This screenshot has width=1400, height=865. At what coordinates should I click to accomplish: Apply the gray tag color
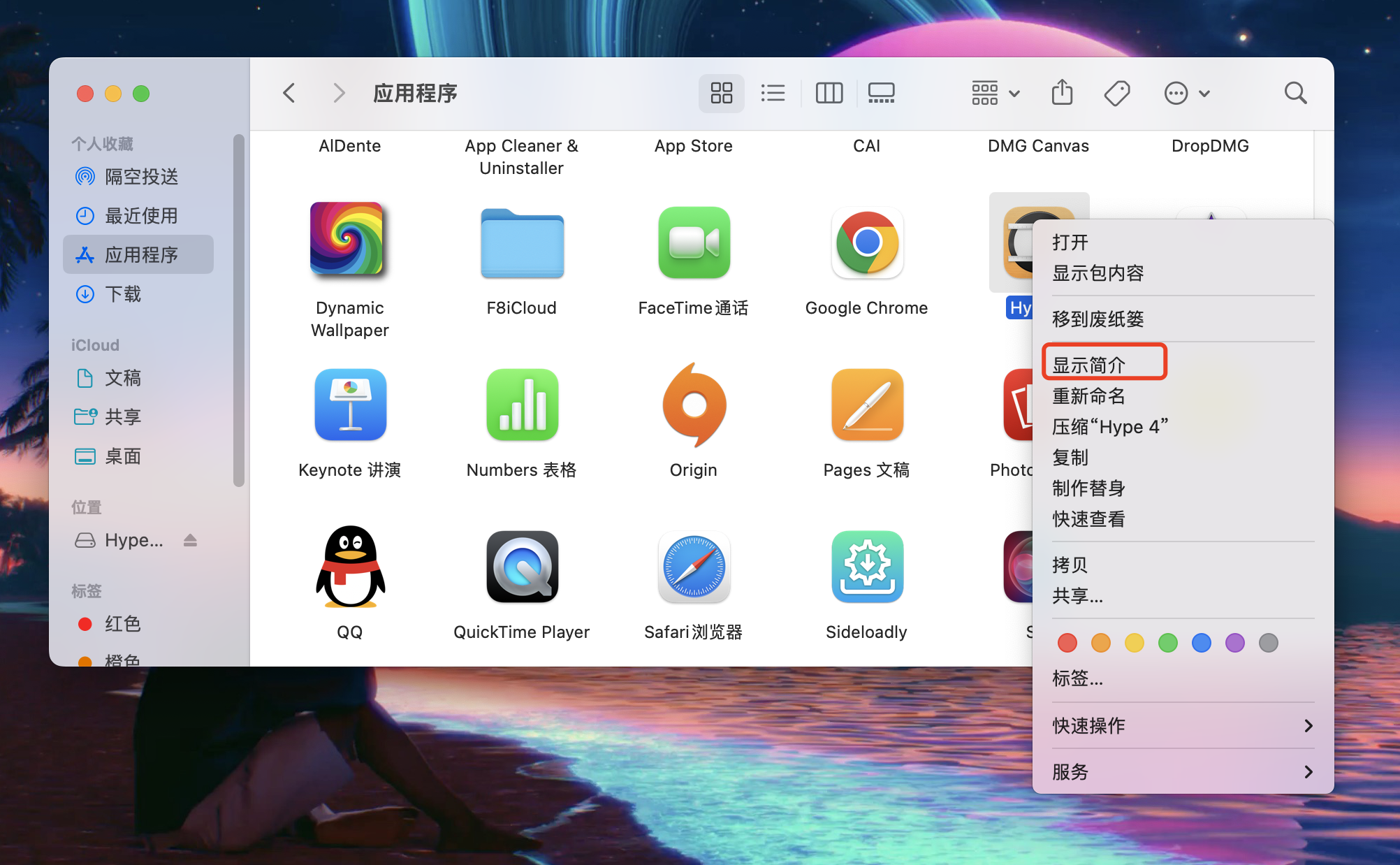[1268, 643]
